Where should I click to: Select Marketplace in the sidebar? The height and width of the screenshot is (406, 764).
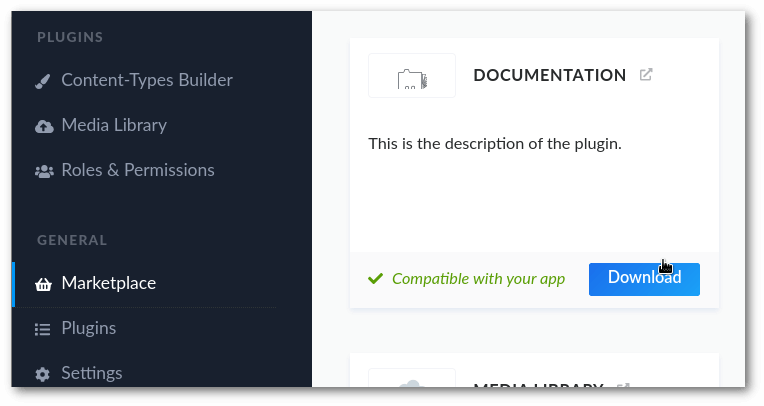(109, 283)
